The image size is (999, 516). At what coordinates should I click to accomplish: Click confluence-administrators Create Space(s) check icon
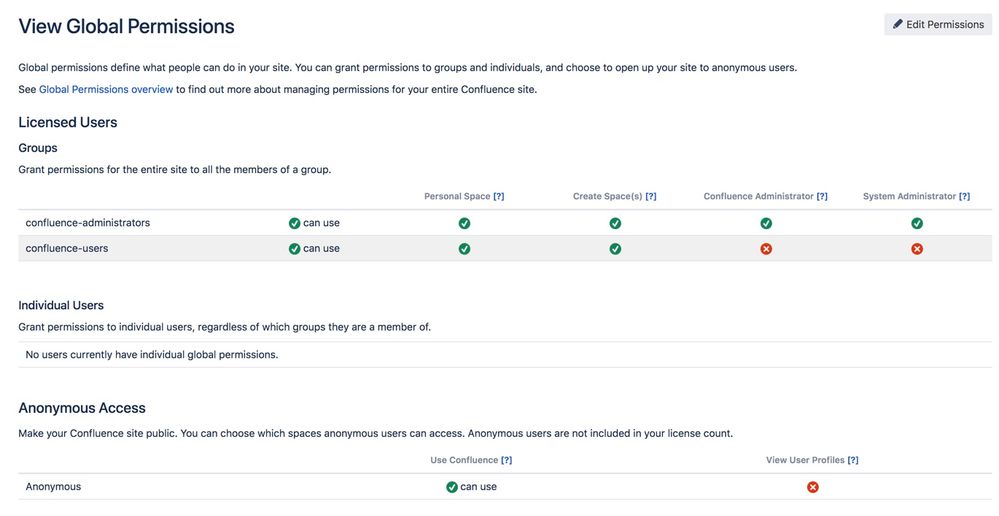pos(615,223)
